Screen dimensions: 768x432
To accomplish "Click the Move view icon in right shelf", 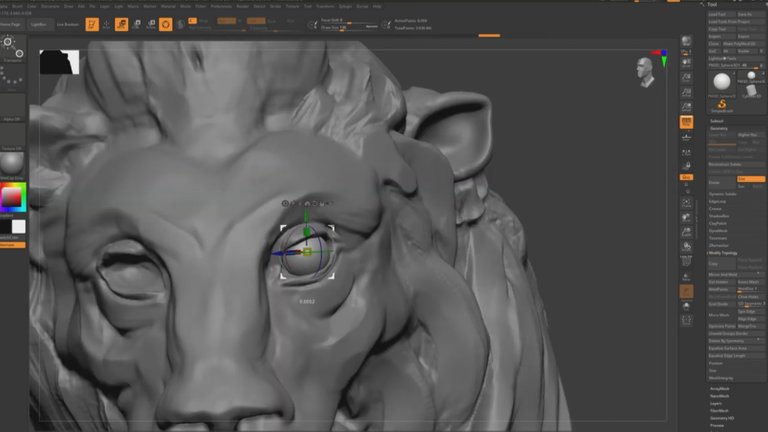I will pyautogui.click(x=687, y=218).
